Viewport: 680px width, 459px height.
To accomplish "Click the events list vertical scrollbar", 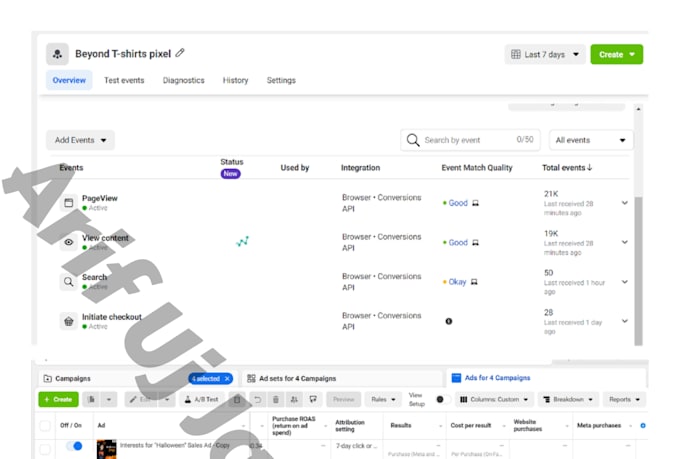I will [x=638, y=270].
